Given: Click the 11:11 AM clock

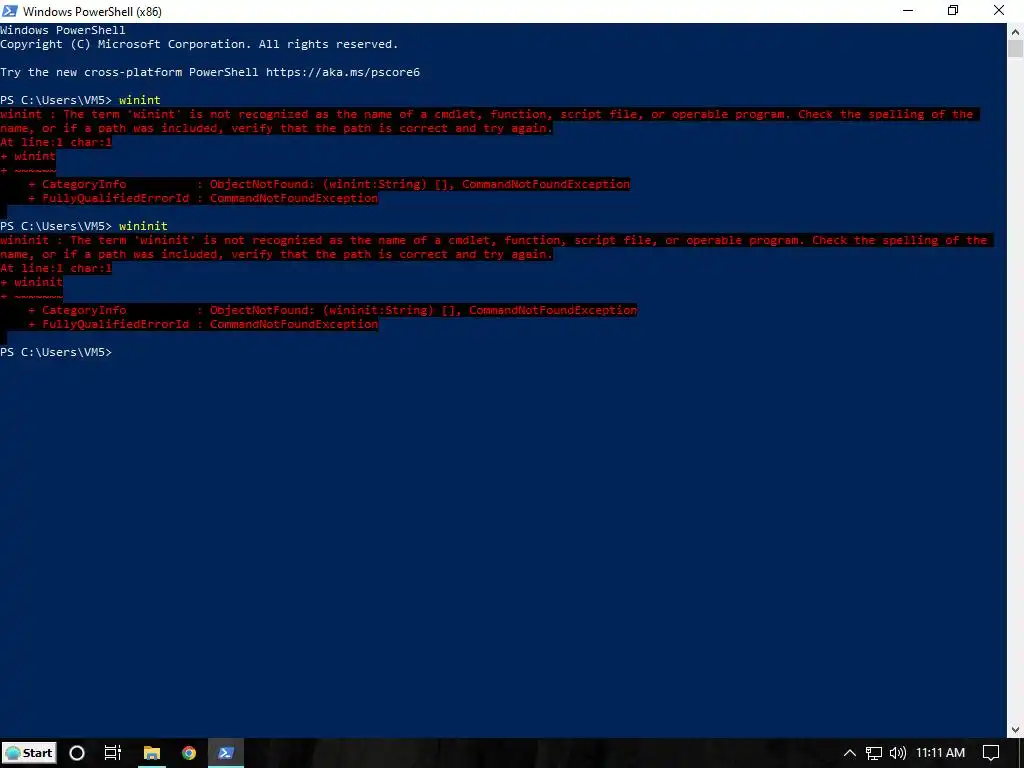Looking at the screenshot, I should (940, 753).
